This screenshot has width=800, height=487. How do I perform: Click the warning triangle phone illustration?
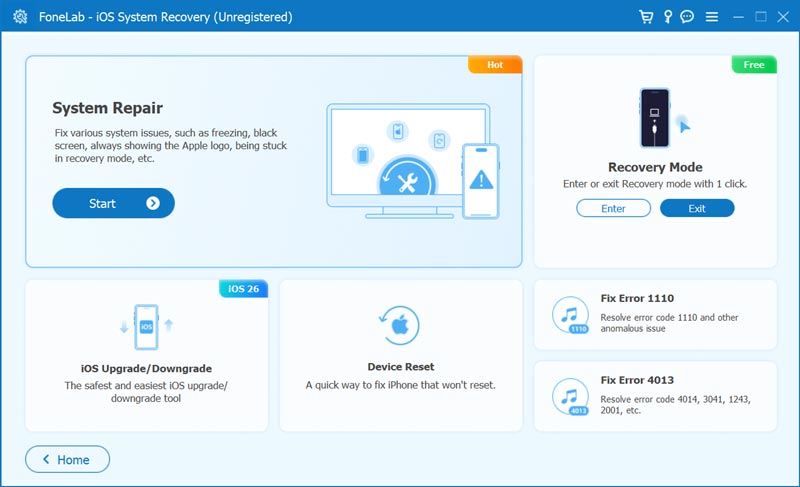click(480, 181)
